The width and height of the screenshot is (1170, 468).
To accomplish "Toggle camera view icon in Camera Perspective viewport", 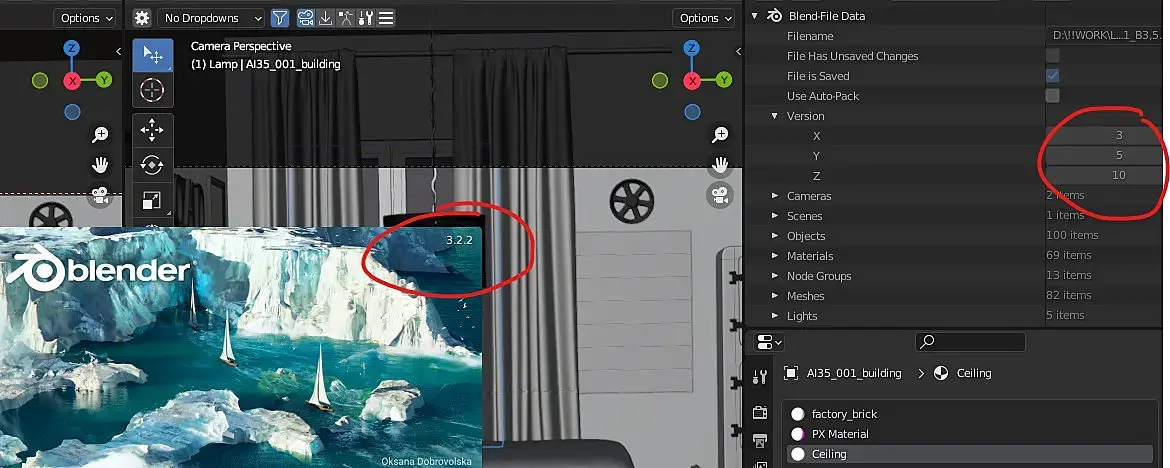I will tap(719, 195).
